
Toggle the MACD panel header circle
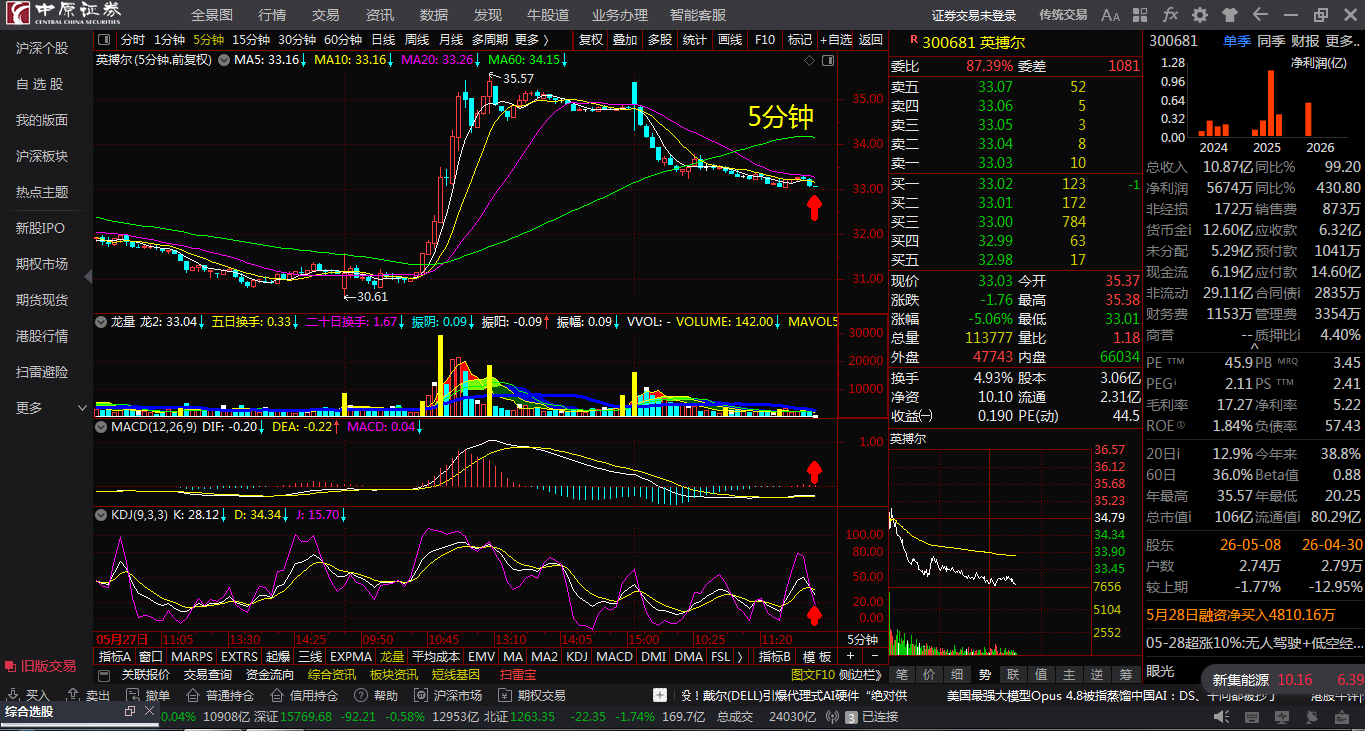(101, 427)
